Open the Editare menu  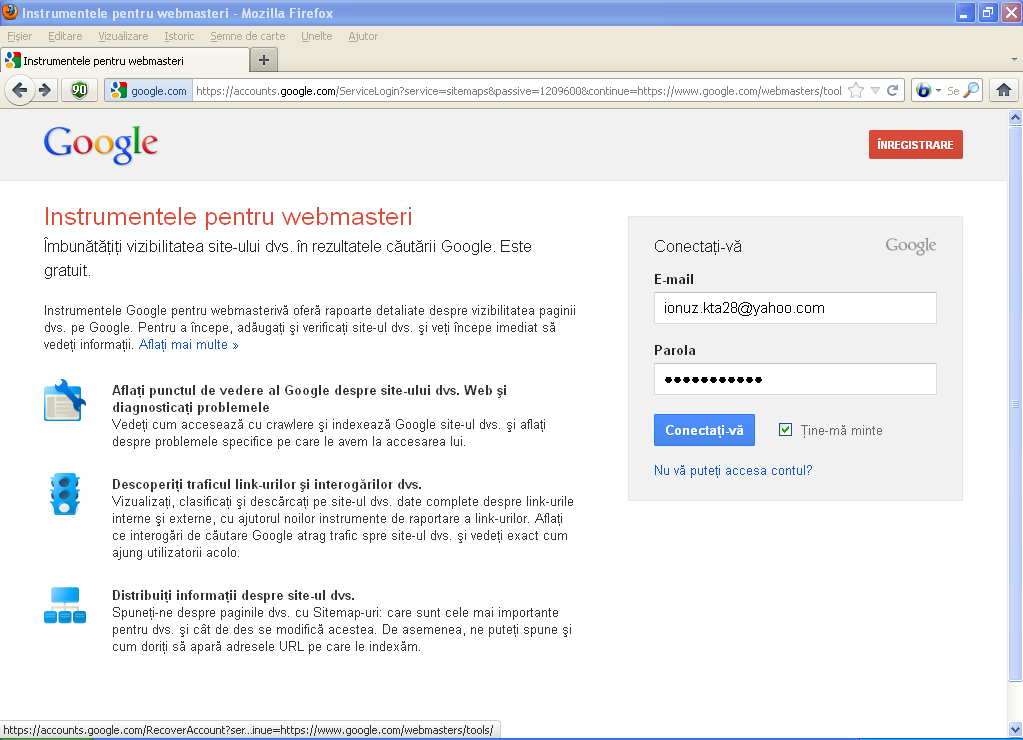[x=65, y=36]
